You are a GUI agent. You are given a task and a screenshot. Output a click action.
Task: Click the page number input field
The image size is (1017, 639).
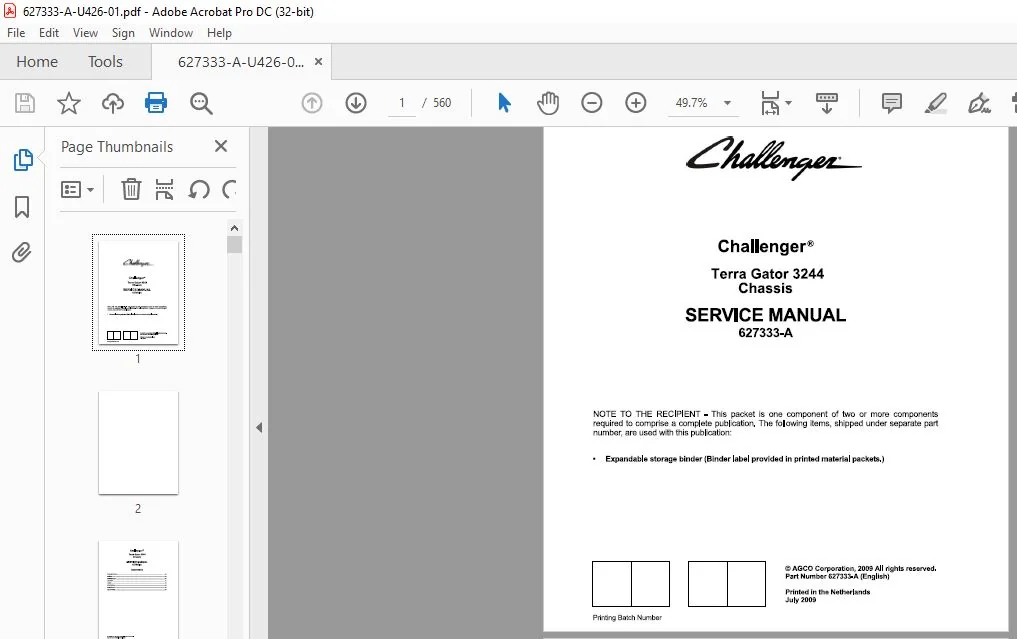[x=401, y=102]
